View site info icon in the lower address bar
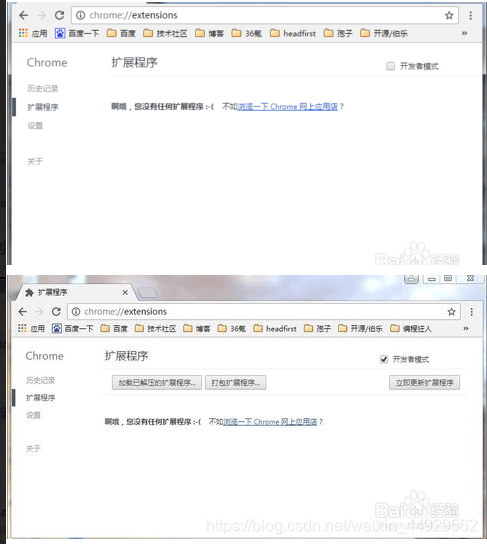This screenshot has height=544, width=487. click(76, 312)
